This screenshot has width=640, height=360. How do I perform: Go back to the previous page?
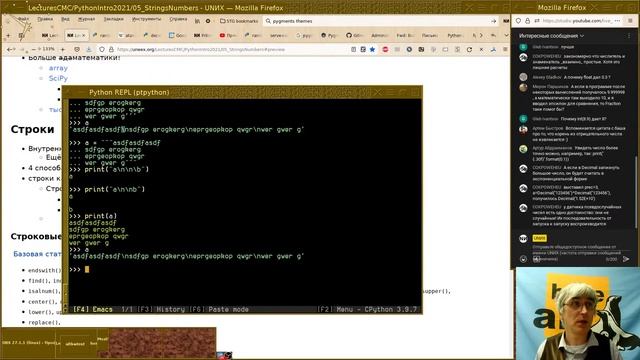point(10,49)
